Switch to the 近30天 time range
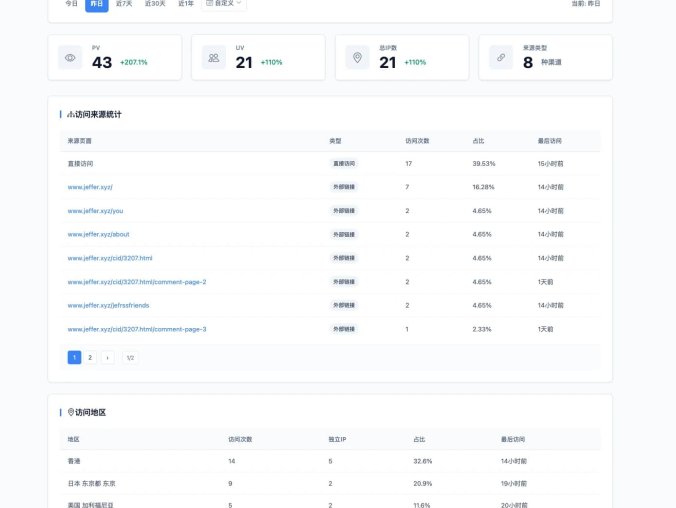This screenshot has height=508, width=676. 155,4
